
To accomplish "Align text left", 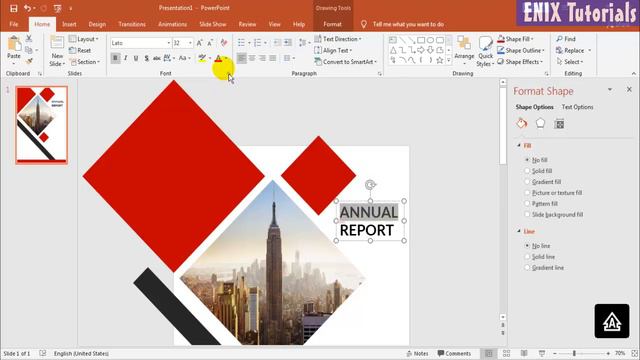I will point(242,58).
